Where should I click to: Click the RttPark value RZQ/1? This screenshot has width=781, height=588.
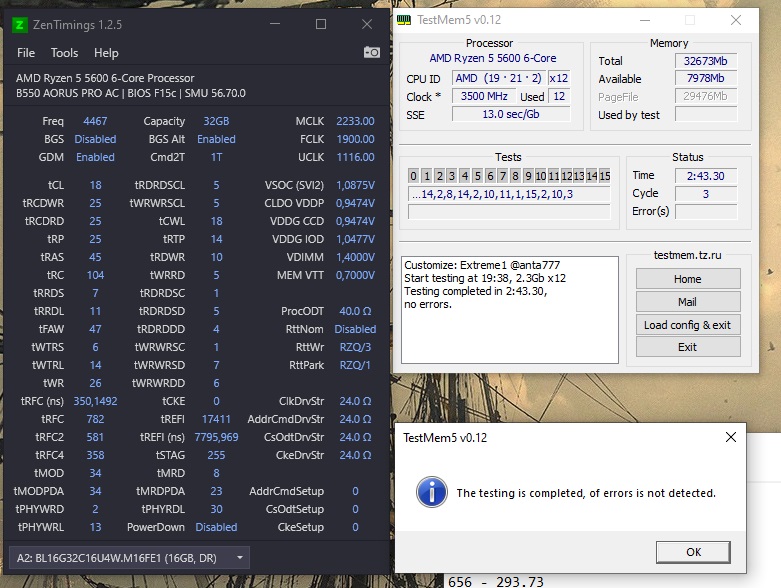tap(355, 365)
